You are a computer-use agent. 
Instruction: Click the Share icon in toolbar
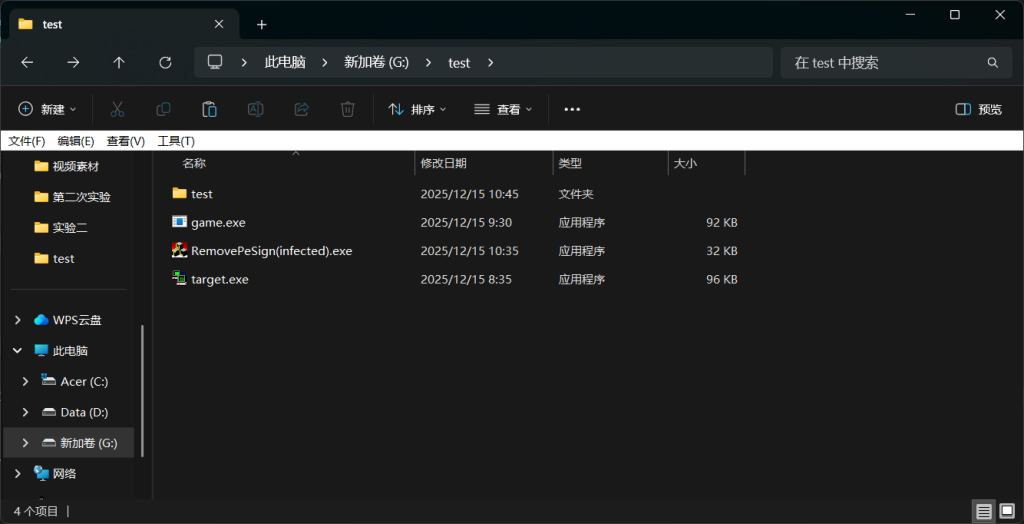click(301, 109)
